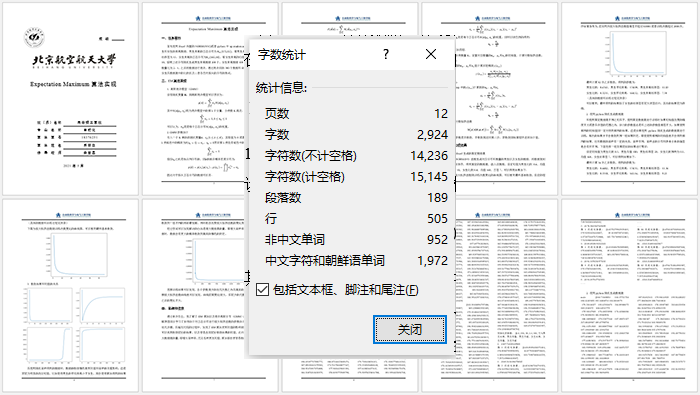
Task: Click header logo on top-right page
Action: click(x=633, y=18)
